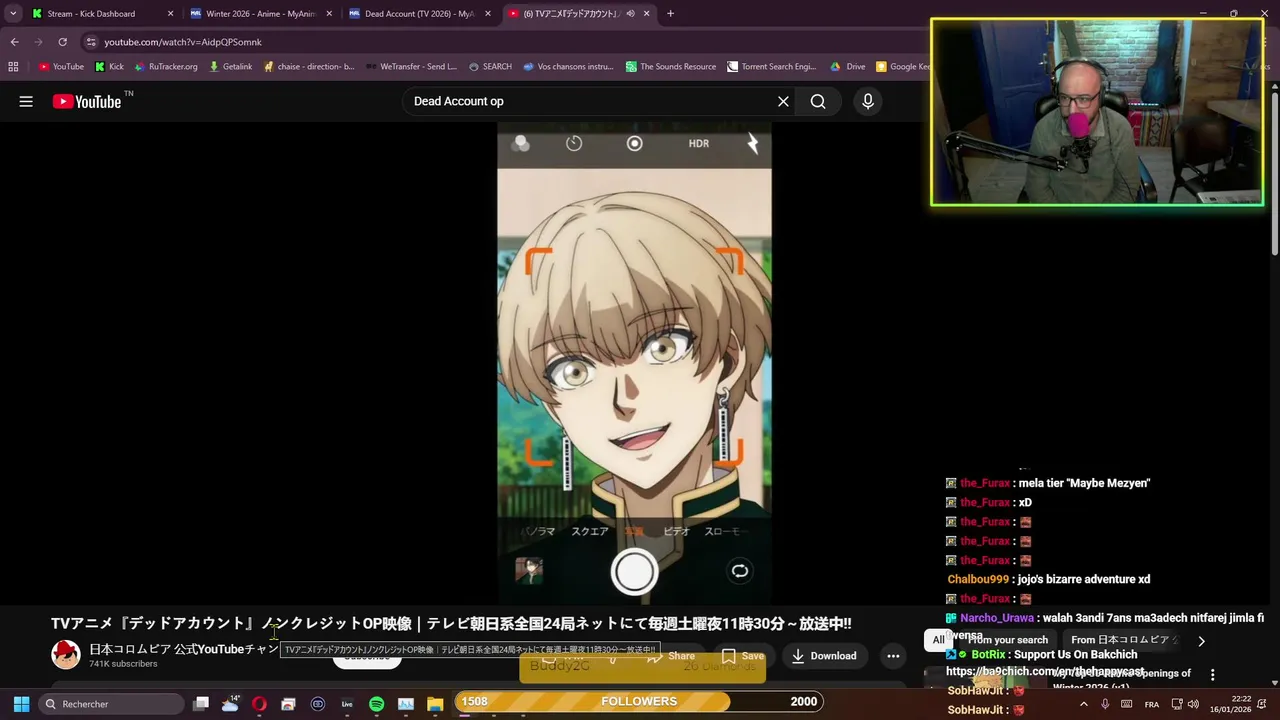Click the youtube.com address bar

pyautogui.click(x=500, y=42)
